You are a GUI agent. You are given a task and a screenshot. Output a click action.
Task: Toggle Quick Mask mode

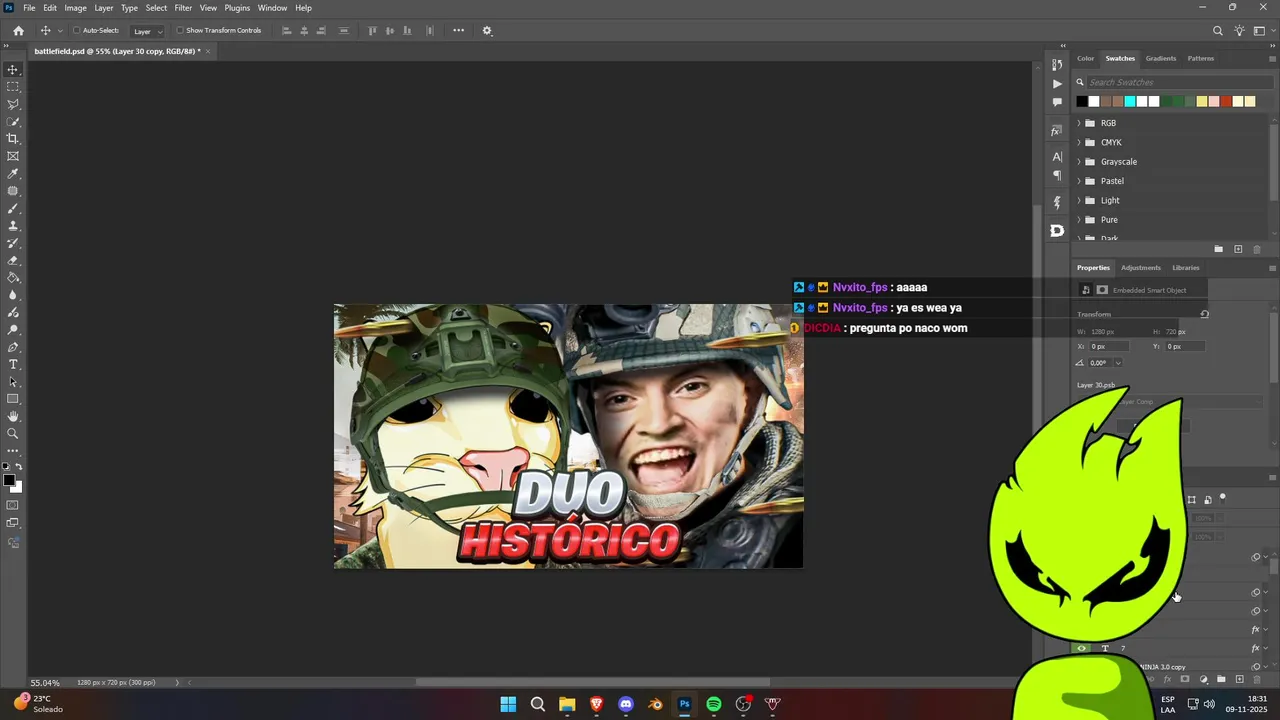click(13, 505)
